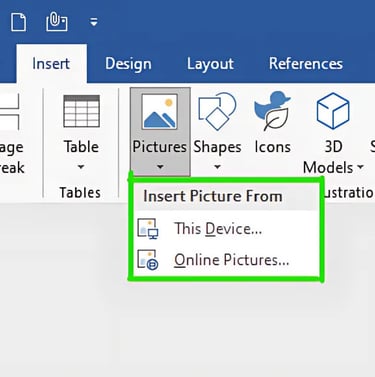The width and height of the screenshot is (375, 377).
Task: Click the Pictures icon in the ribbon
Action: click(x=160, y=111)
